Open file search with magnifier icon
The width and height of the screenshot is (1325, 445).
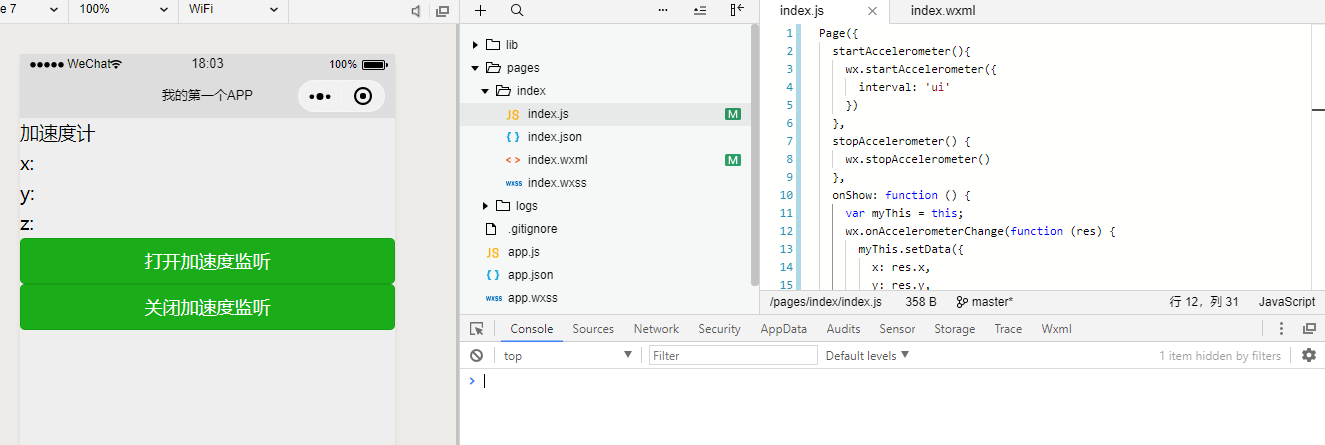(517, 10)
